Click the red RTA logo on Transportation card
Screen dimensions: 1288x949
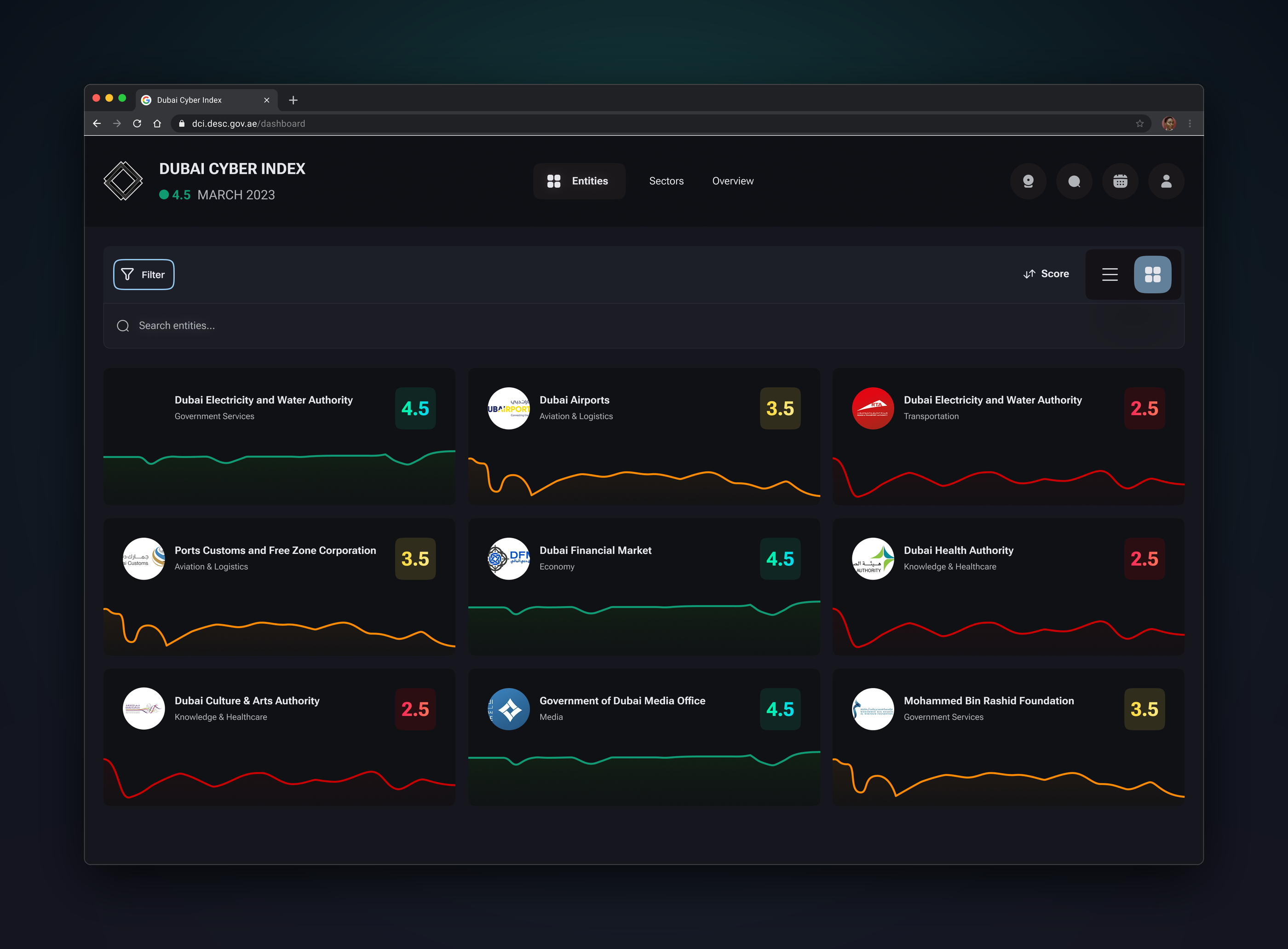coord(873,408)
